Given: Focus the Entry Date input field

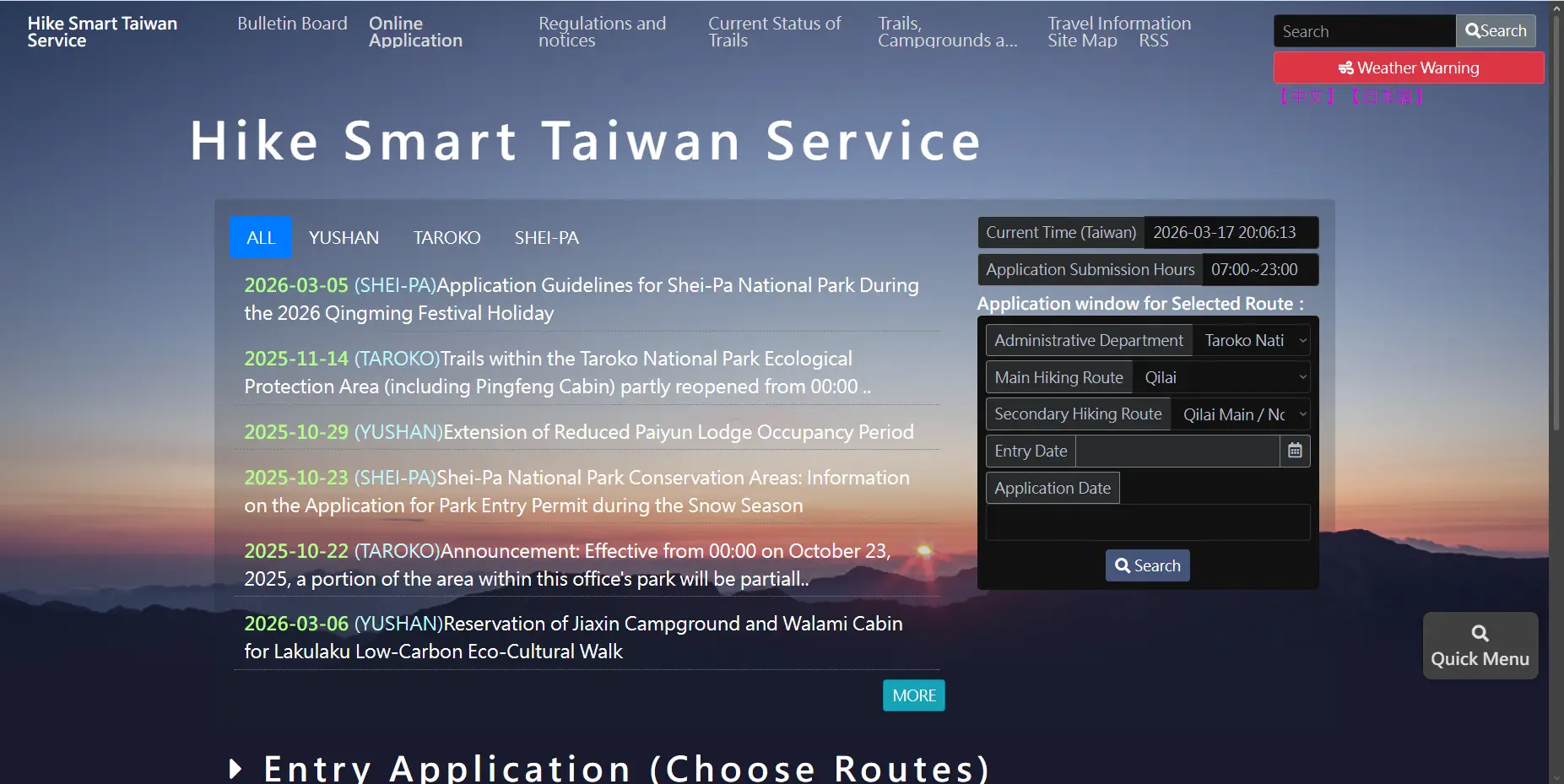Looking at the screenshot, I should point(1178,451).
